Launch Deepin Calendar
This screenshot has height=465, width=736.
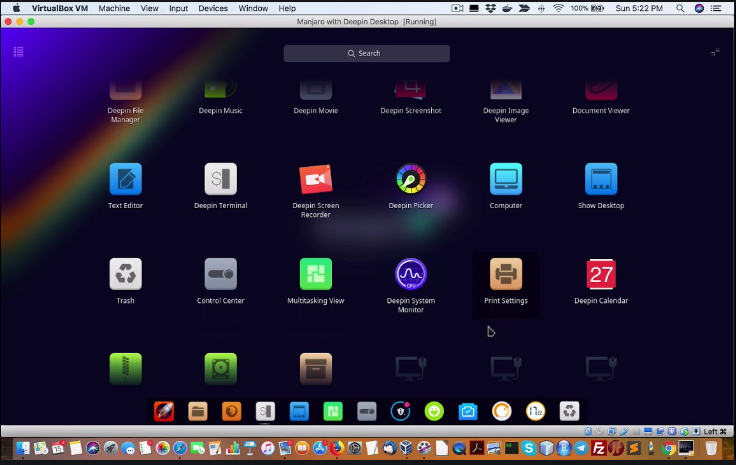(601, 274)
